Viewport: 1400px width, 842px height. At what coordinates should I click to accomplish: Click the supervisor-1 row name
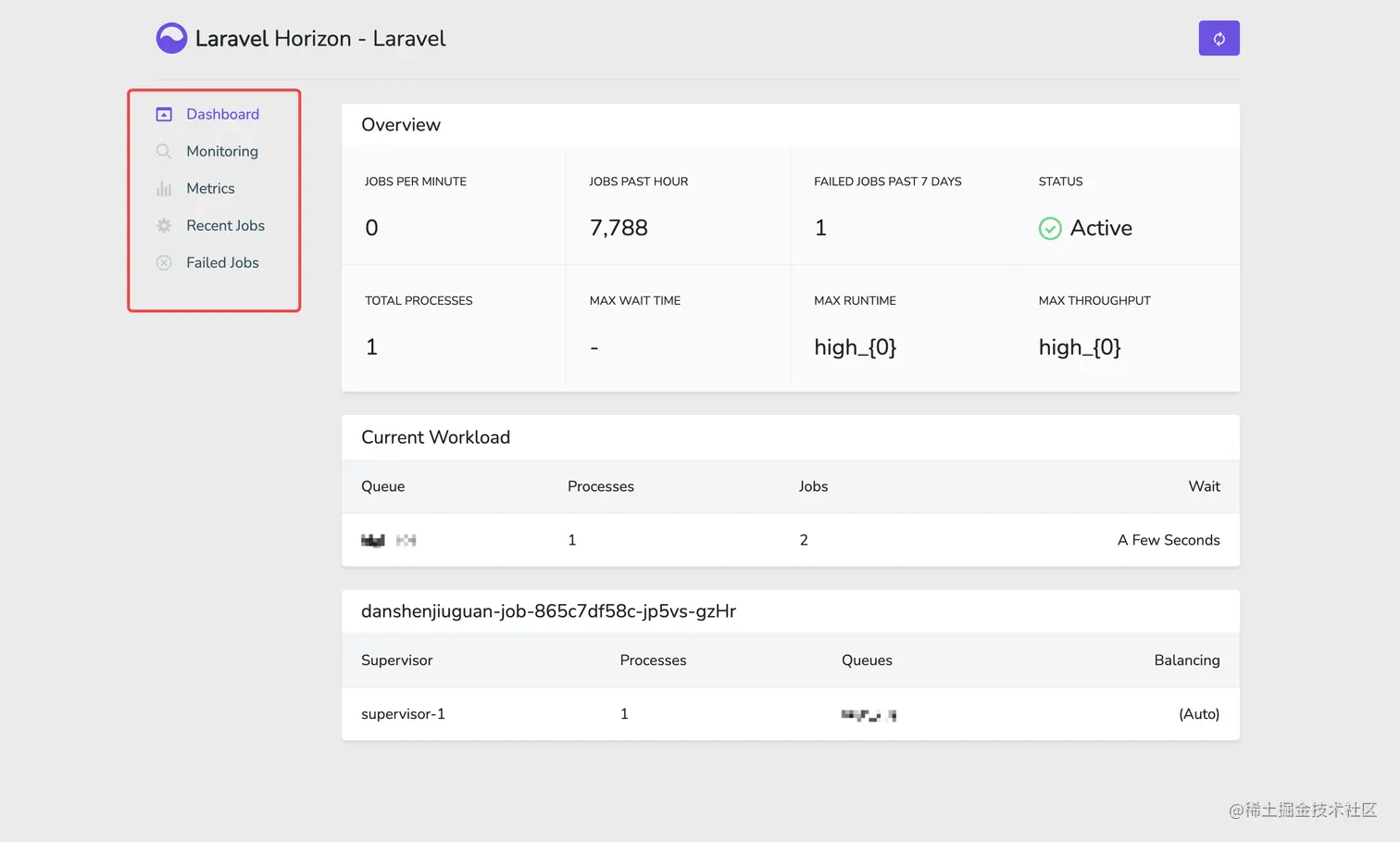pyautogui.click(x=403, y=714)
